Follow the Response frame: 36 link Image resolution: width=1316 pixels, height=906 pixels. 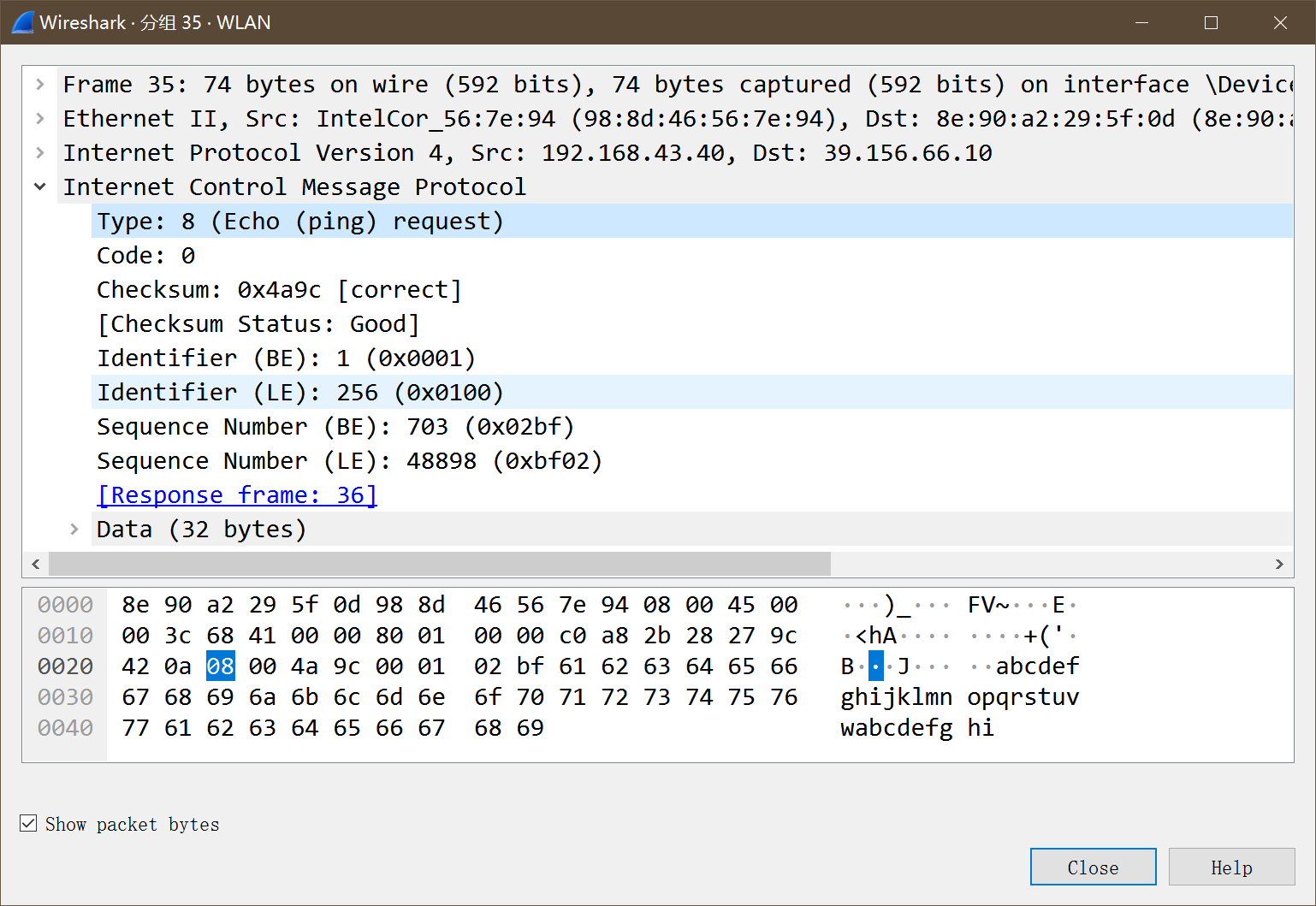(x=237, y=494)
